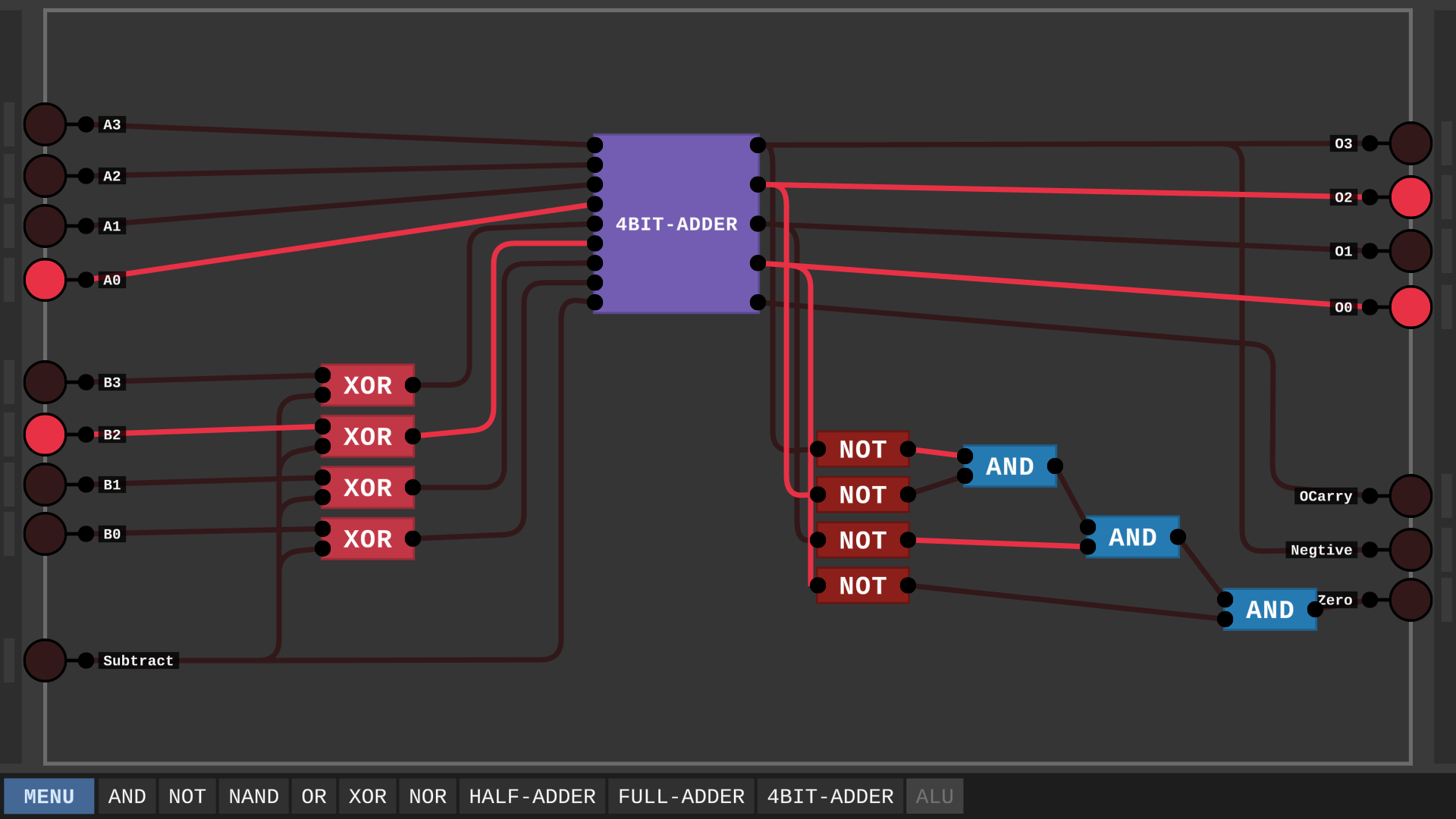This screenshot has width=1456, height=819.
Task: Click the O0 output label
Action: click(x=1344, y=307)
